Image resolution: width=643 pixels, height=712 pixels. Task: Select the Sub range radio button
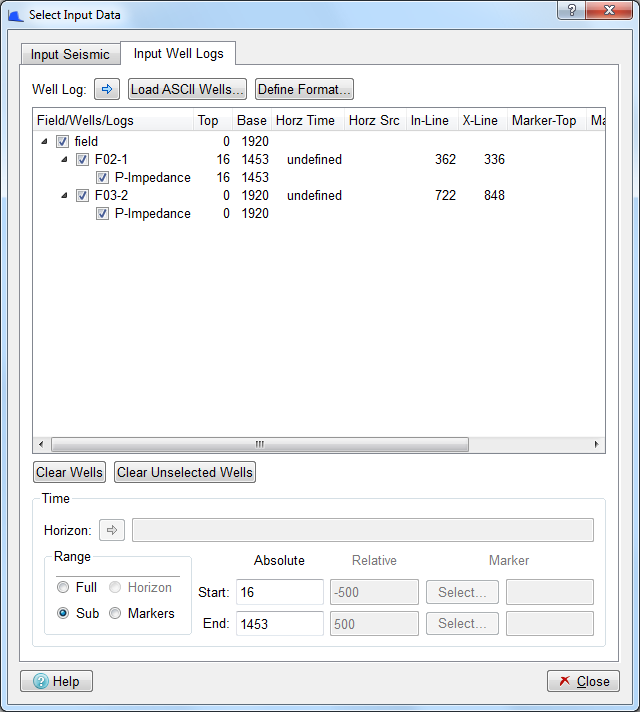pyautogui.click(x=63, y=613)
